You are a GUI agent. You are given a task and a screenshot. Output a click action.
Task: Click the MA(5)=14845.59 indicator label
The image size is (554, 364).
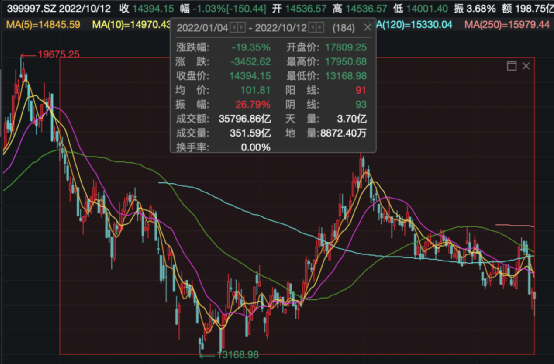click(43, 25)
